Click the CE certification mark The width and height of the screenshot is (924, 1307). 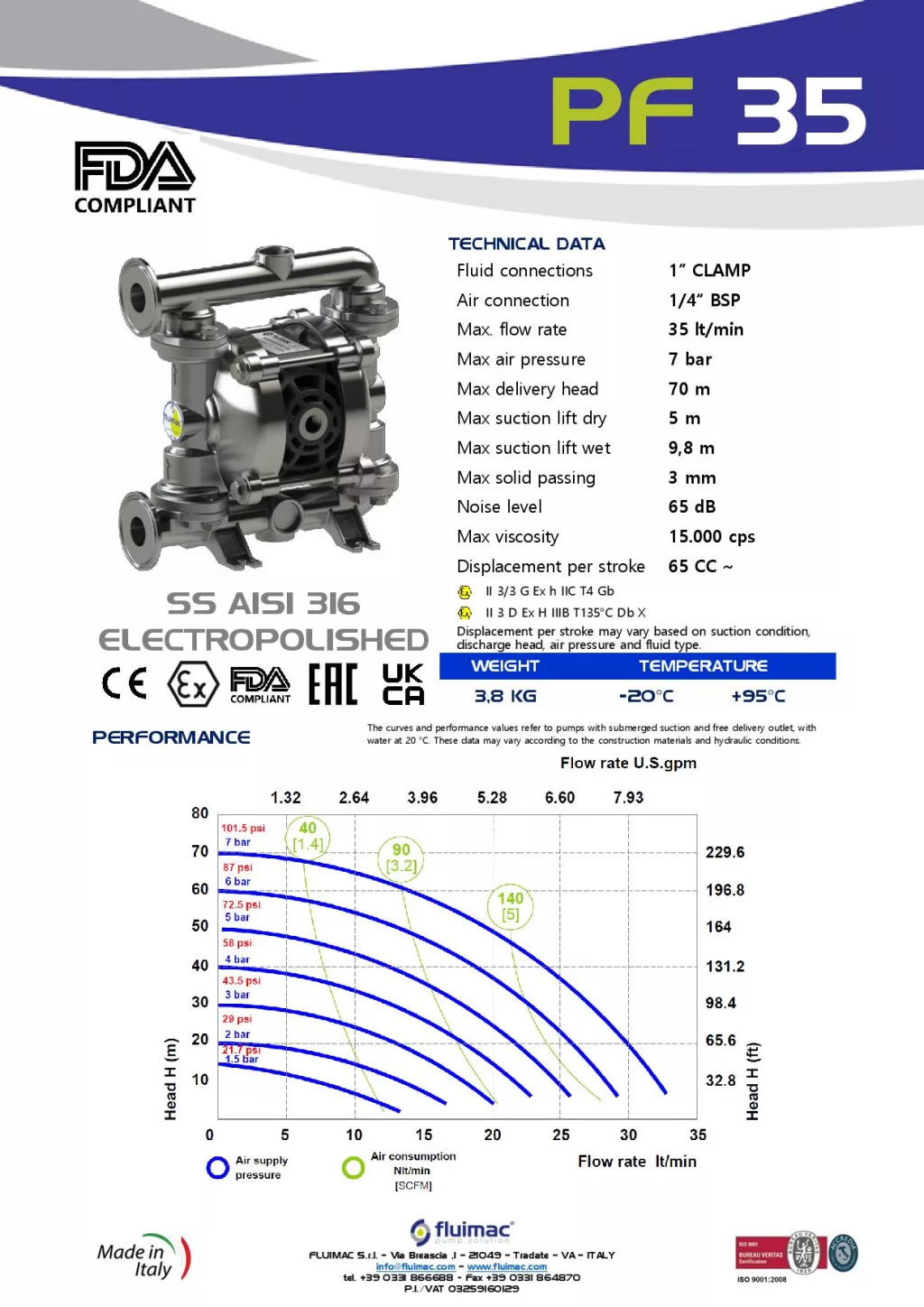pyautogui.click(x=125, y=683)
